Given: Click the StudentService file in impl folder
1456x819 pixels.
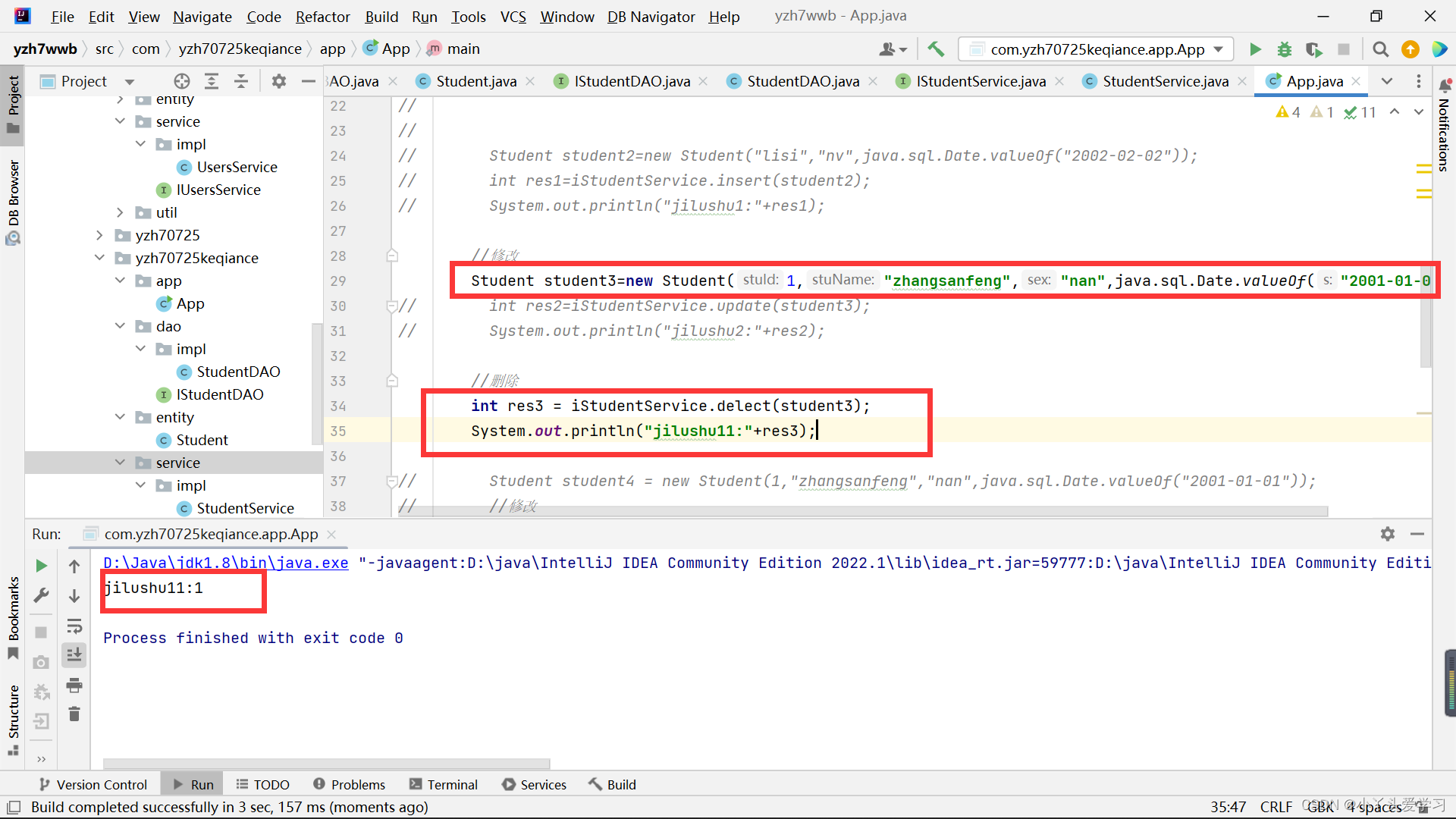Looking at the screenshot, I should pyautogui.click(x=245, y=508).
